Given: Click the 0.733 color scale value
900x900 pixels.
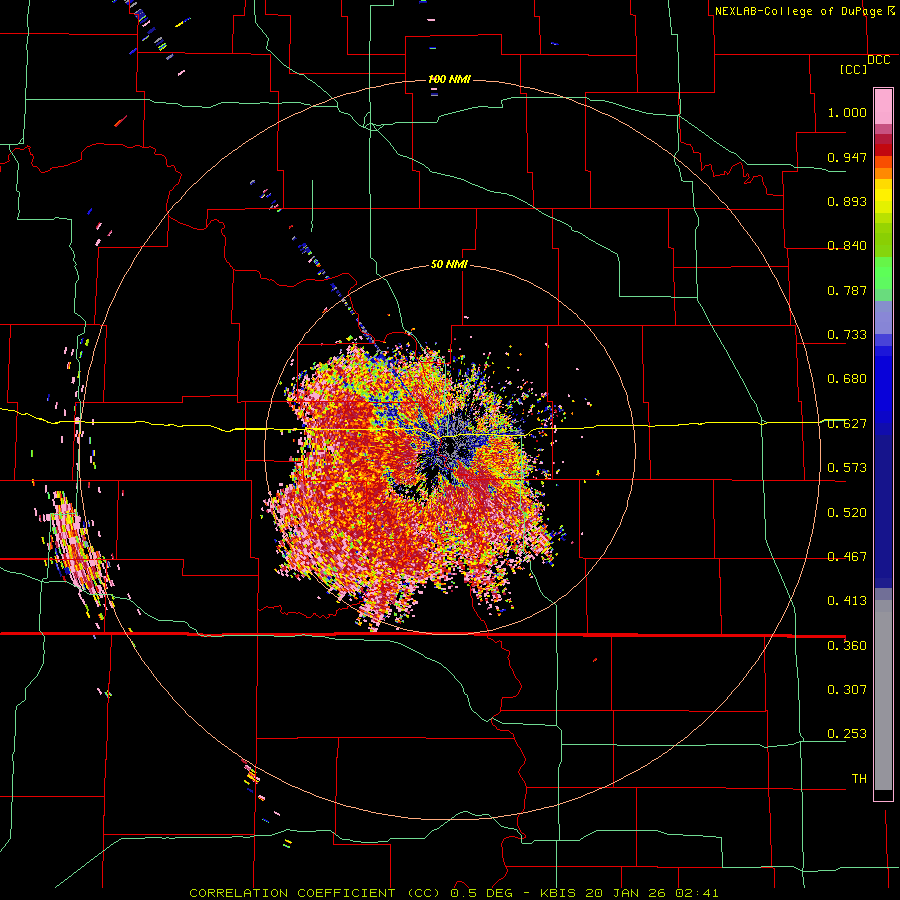Looking at the screenshot, I should [x=847, y=335].
